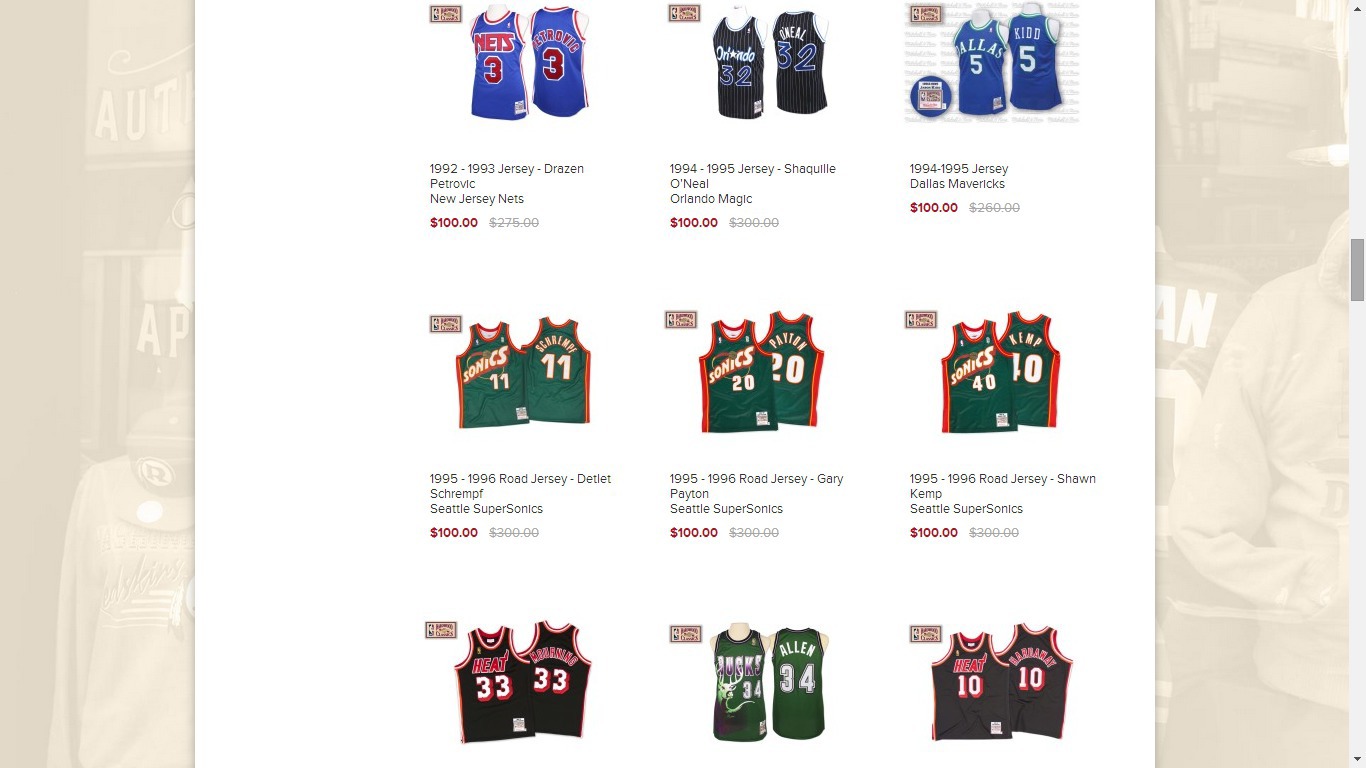Open the 1994-1995 Dallas Mavericks jersey link
The height and width of the screenshot is (768, 1366).
[959, 176]
